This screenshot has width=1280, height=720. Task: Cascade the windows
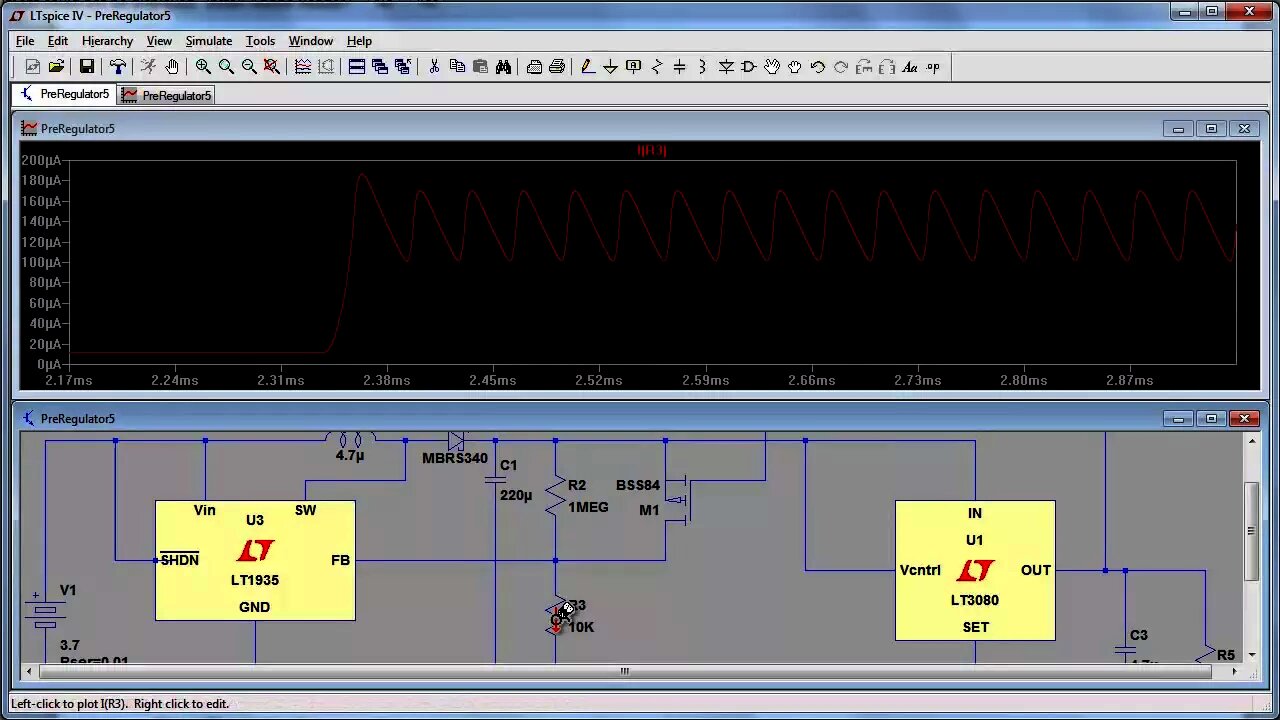380,67
